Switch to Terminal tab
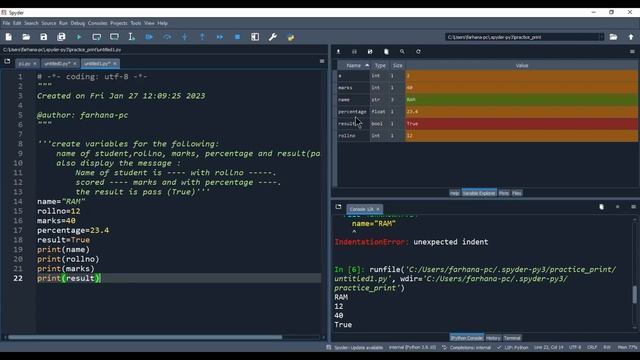 pyautogui.click(x=512, y=338)
